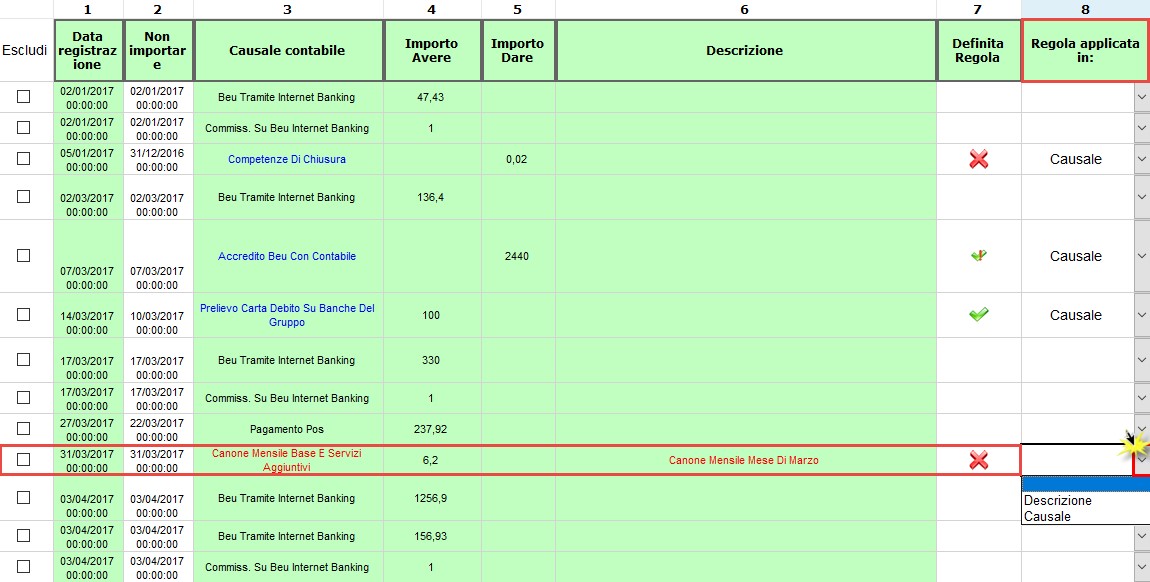This screenshot has height=582, width=1150.
Task: Click the Definita Regola column header
Action: pos(978,51)
